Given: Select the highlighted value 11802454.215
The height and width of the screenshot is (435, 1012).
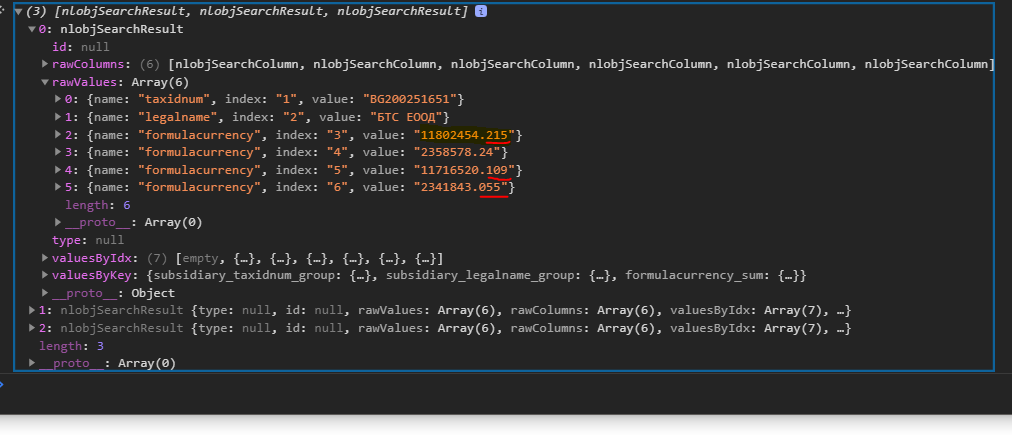Looking at the screenshot, I should point(464,135).
